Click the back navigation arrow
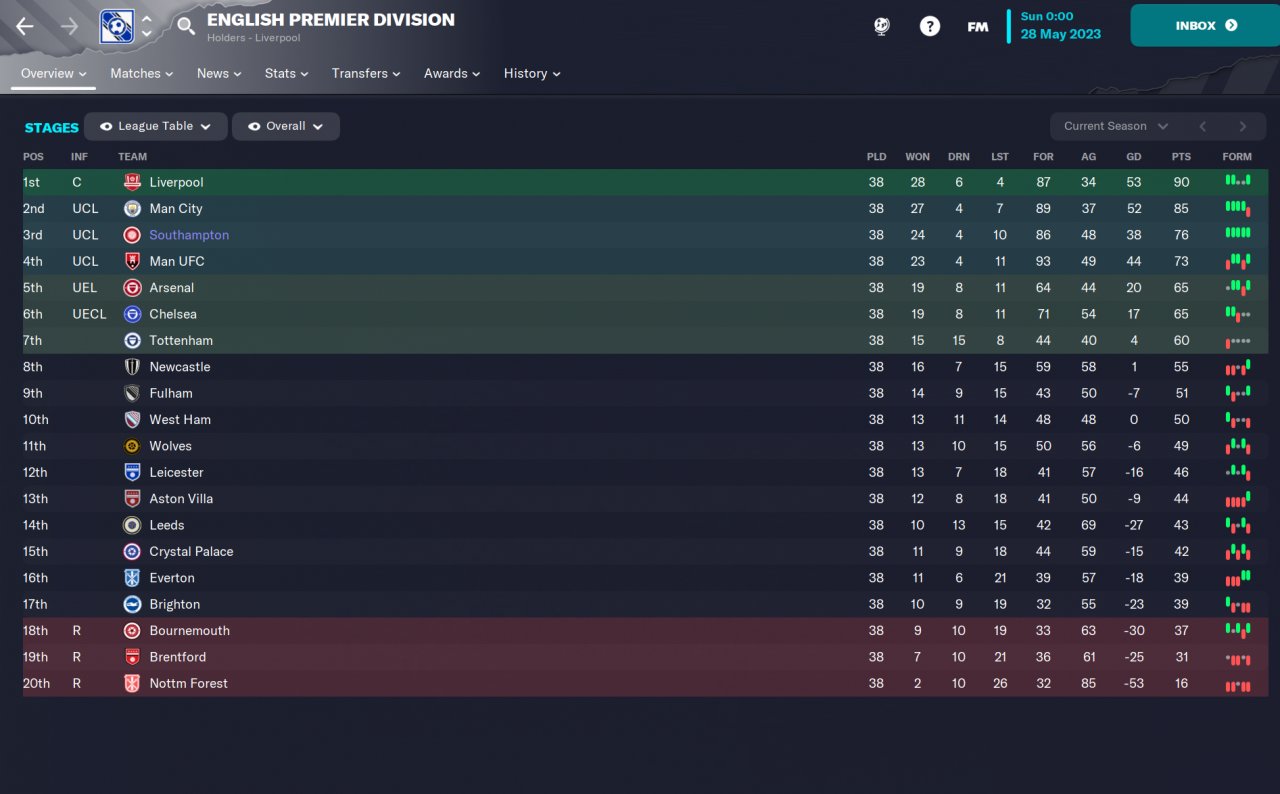The height and width of the screenshot is (794, 1280). 25,27
